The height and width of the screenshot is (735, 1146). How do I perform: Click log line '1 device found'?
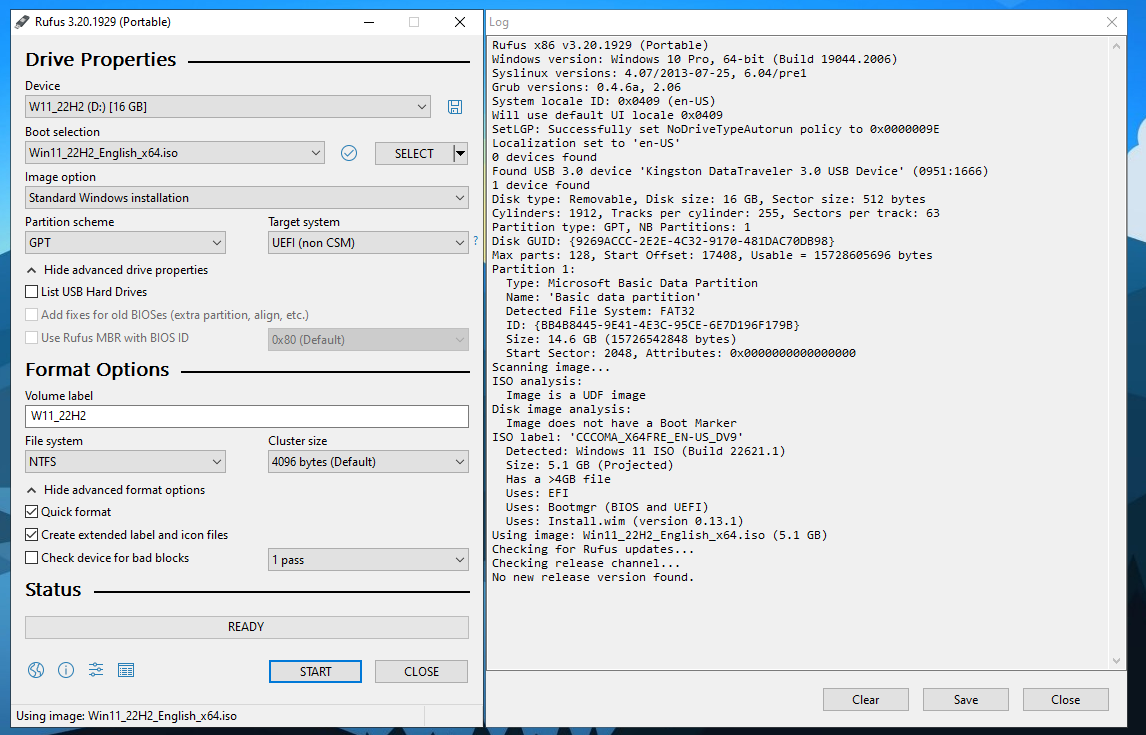coord(540,185)
